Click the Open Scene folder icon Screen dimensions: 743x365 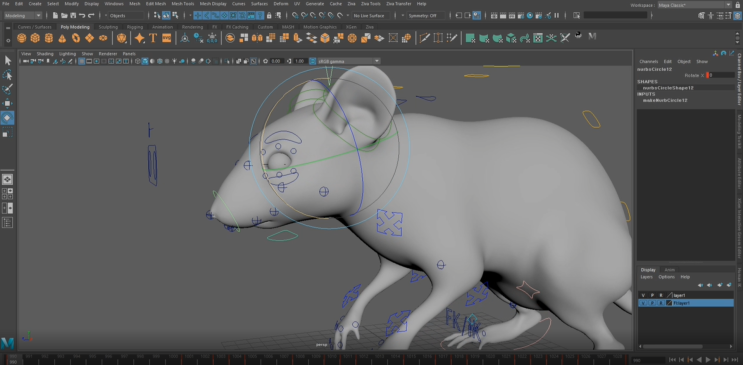pyautogui.click(x=64, y=16)
